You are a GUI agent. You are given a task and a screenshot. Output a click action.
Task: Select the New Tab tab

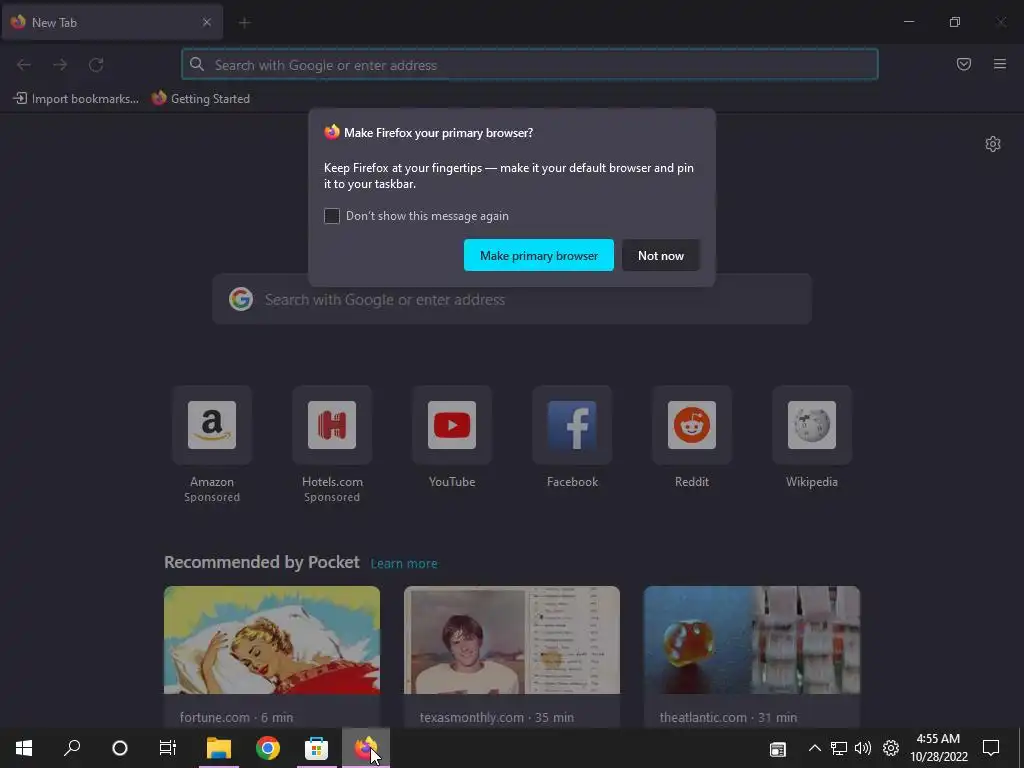[112, 22]
